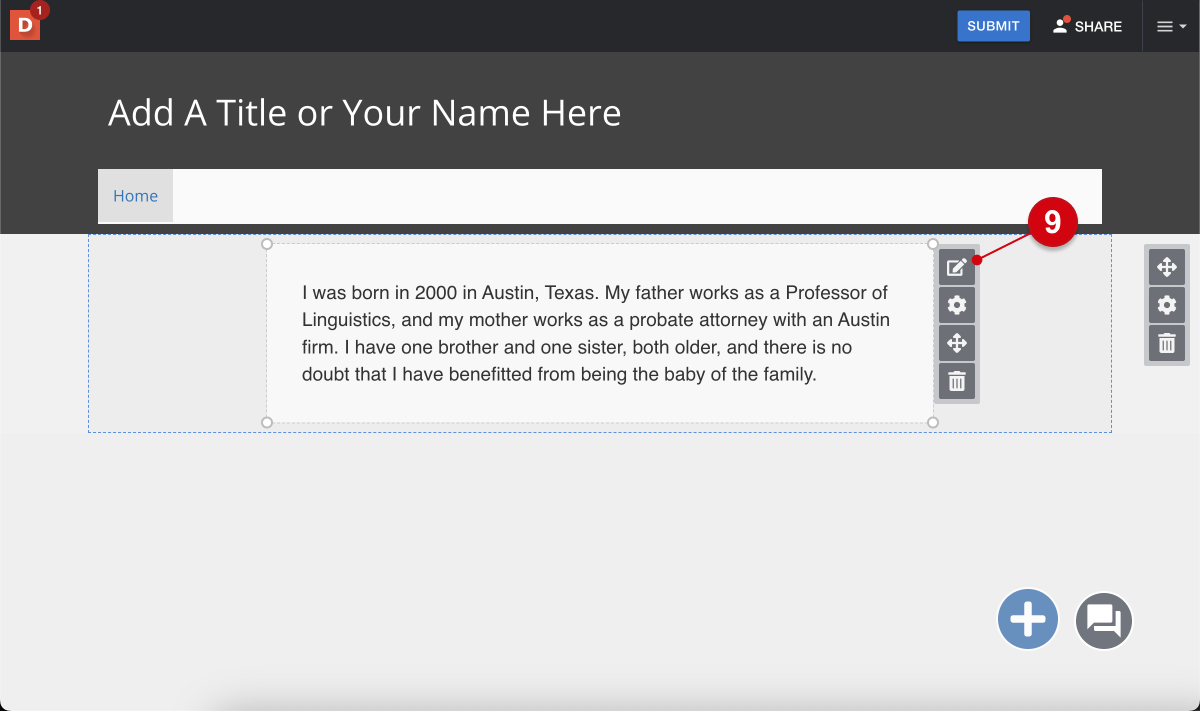Click the top-left resize handle of text module
This screenshot has width=1200, height=711.
point(267,244)
